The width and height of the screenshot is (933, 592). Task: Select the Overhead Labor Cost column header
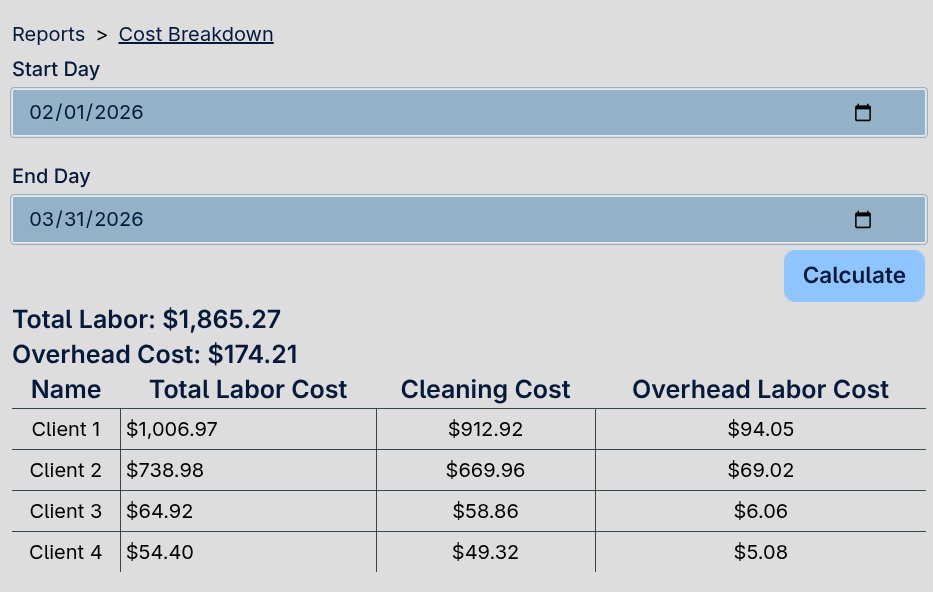(760, 389)
